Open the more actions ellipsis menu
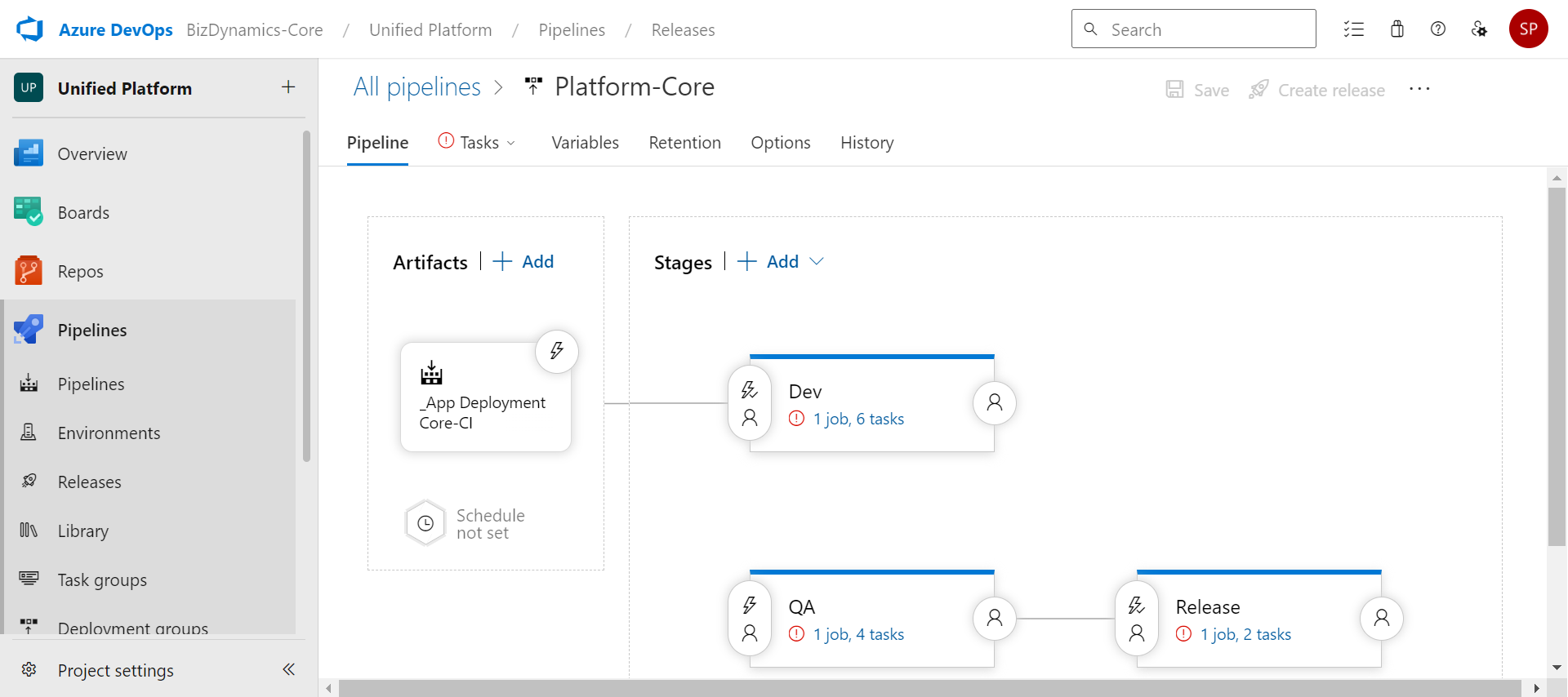The height and width of the screenshot is (697, 1568). 1419,89
